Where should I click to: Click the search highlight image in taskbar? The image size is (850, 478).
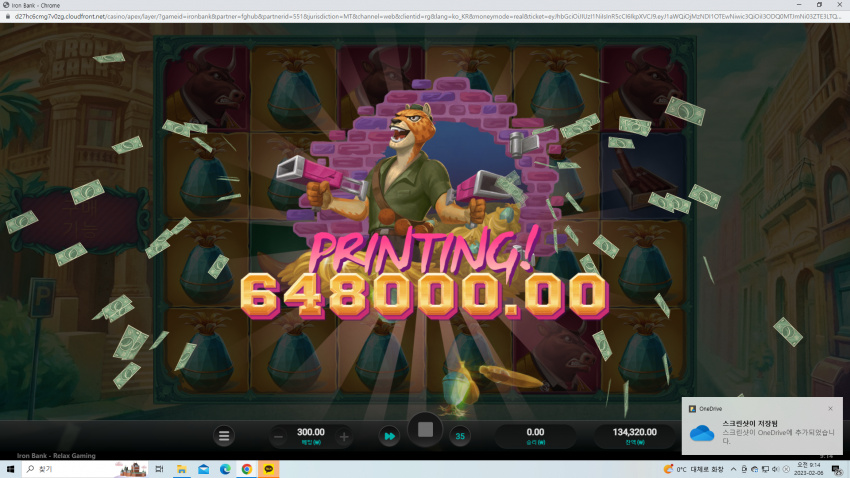click(x=132, y=469)
